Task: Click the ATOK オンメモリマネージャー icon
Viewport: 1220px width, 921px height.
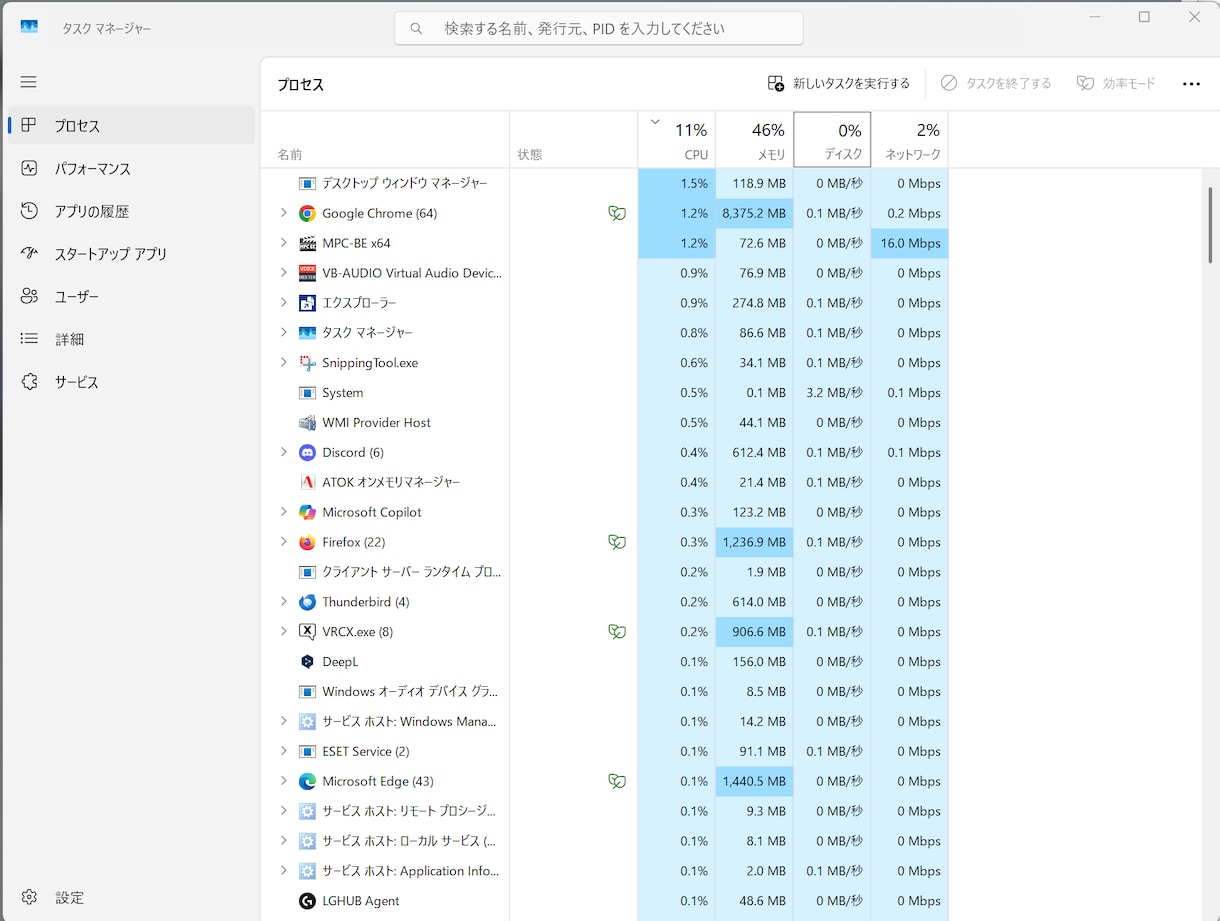Action: point(307,482)
